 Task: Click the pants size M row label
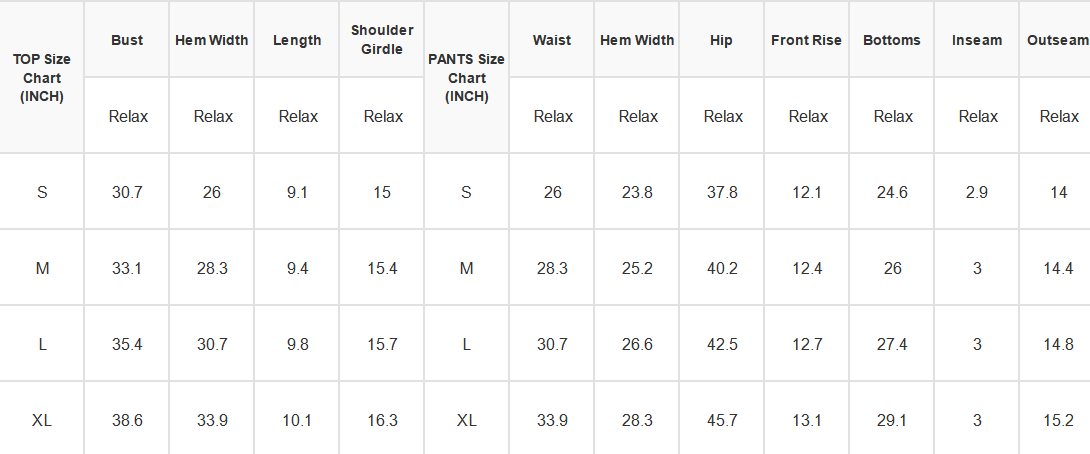pos(466,268)
